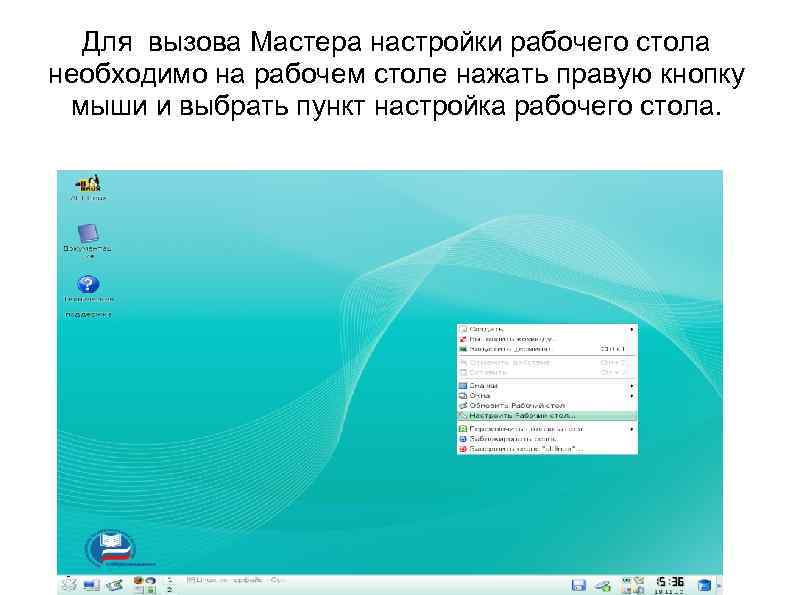Image resolution: width=794 pixels, height=595 pixels.
Task: Open the 'Создать' submenu in the context menu
Action: pos(547,329)
